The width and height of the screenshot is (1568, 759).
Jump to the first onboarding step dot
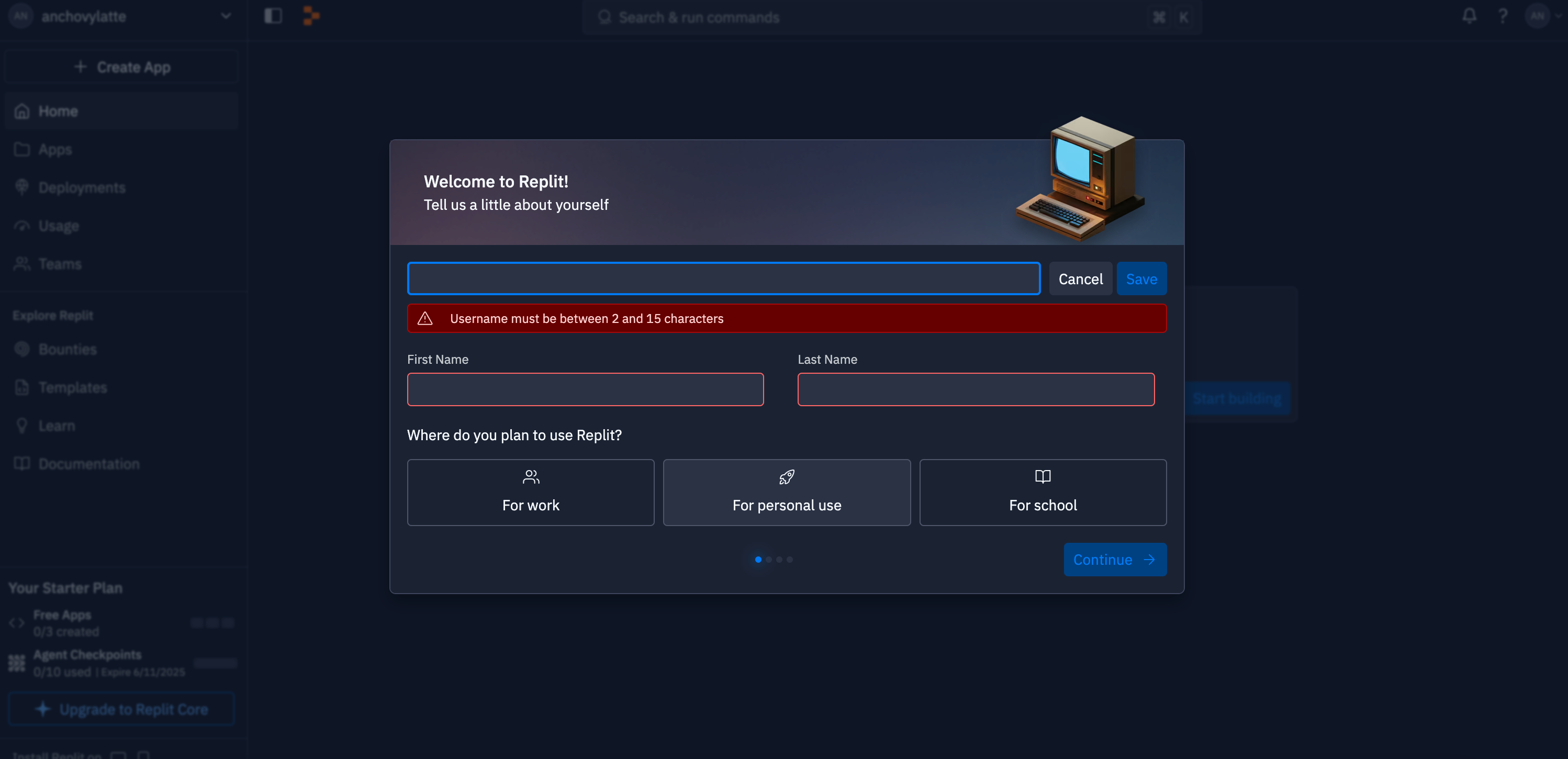[x=758, y=560]
